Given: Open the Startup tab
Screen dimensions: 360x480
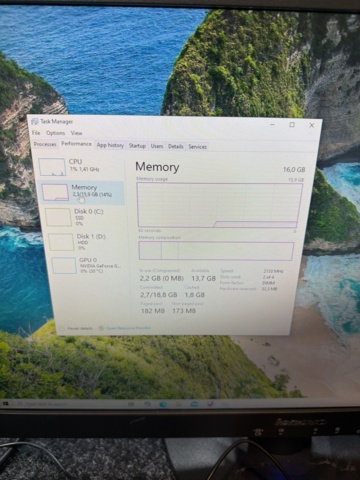Looking at the screenshot, I should [x=137, y=146].
